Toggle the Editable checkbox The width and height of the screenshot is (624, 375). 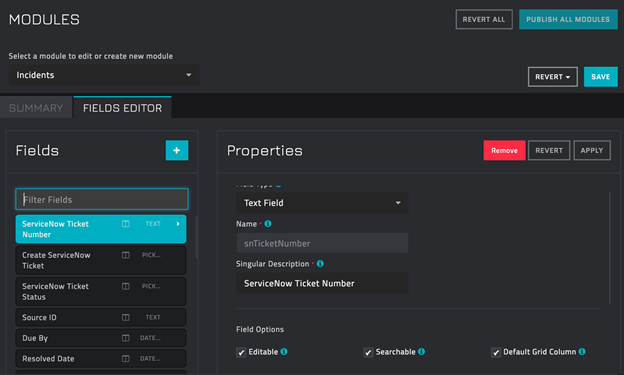pos(241,352)
